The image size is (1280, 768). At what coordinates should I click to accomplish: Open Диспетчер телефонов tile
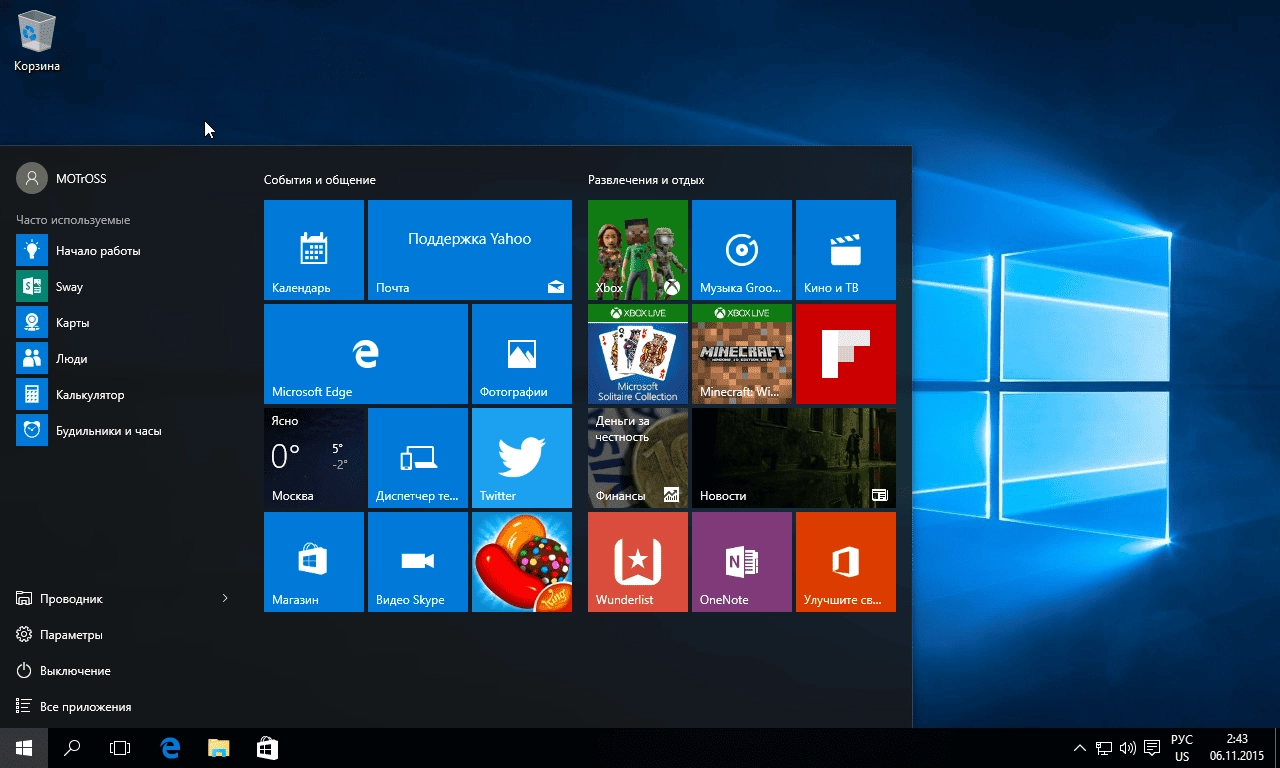(418, 458)
